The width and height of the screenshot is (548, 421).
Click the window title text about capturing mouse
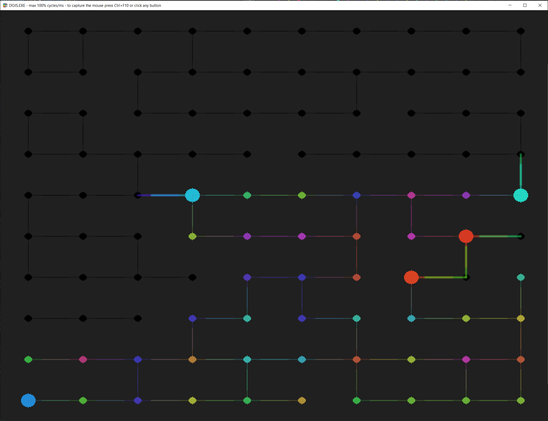point(85,6)
